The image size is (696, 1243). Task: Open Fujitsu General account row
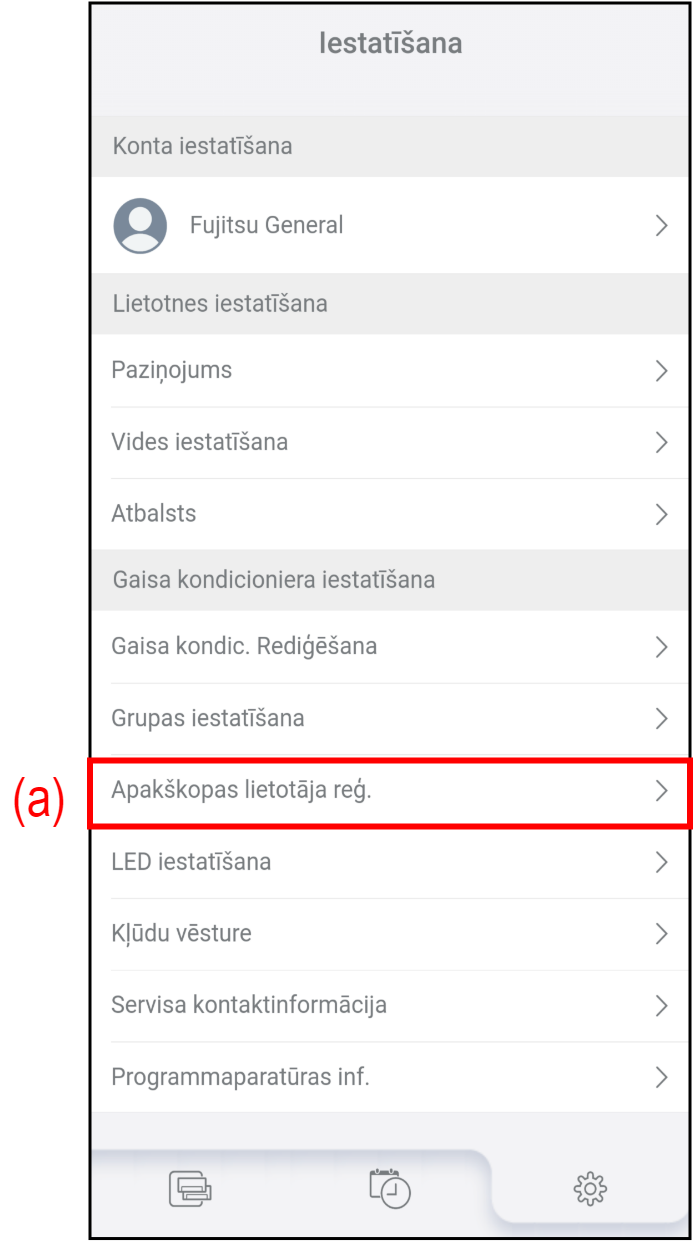[390, 225]
